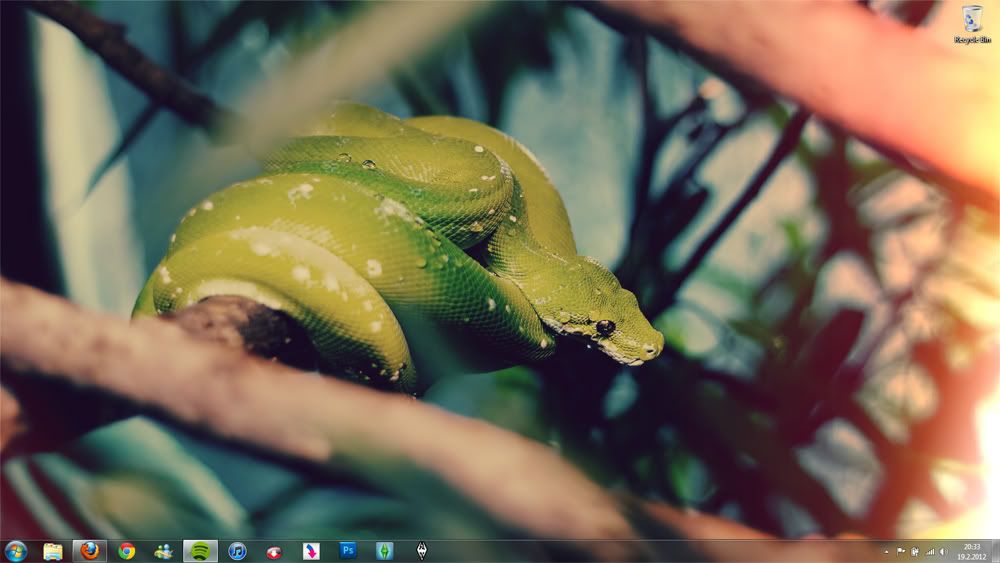Click the Show Desktop strip
Image resolution: width=1000 pixels, height=563 pixels.
996,552
